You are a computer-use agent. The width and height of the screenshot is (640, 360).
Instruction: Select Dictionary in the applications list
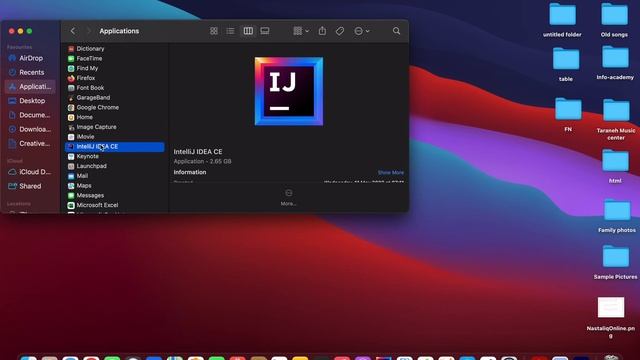pos(115,49)
